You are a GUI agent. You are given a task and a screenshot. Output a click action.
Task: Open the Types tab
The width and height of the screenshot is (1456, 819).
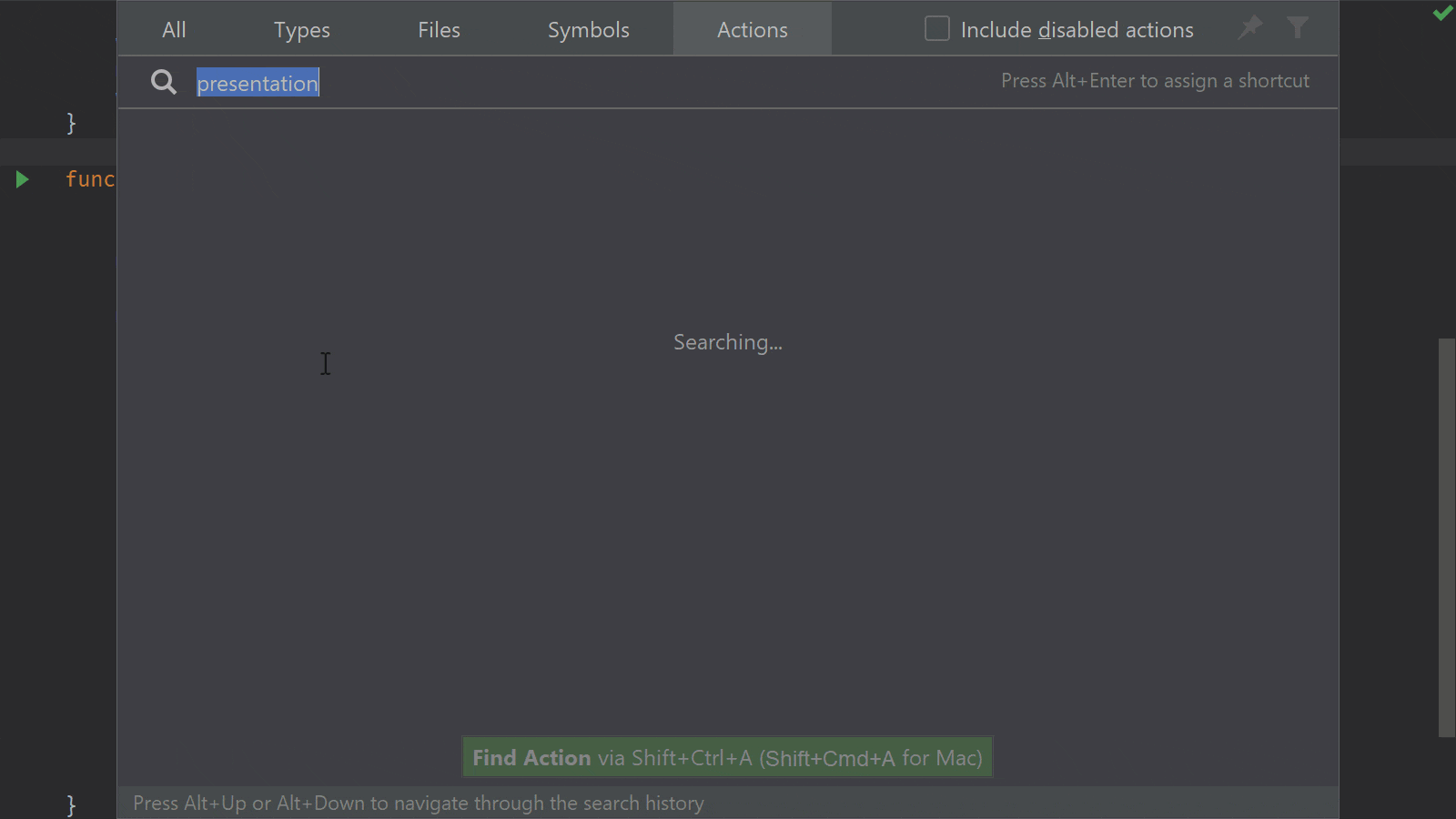tap(301, 28)
